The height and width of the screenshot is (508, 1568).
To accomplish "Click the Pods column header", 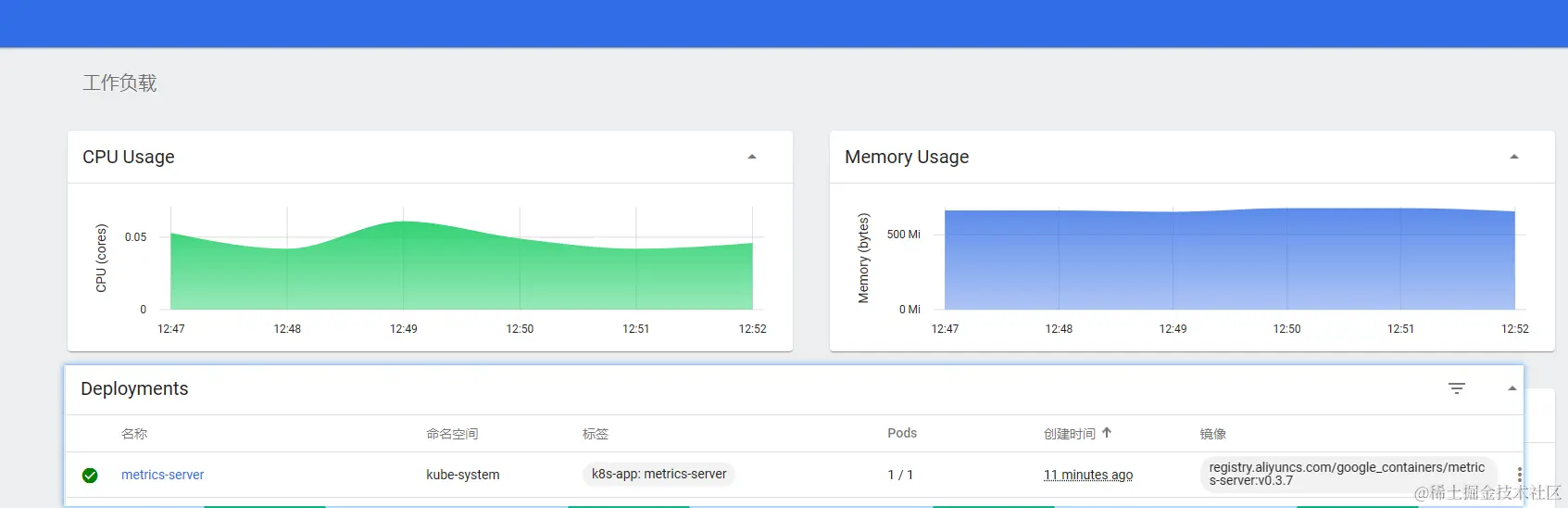I will pyautogui.click(x=902, y=433).
